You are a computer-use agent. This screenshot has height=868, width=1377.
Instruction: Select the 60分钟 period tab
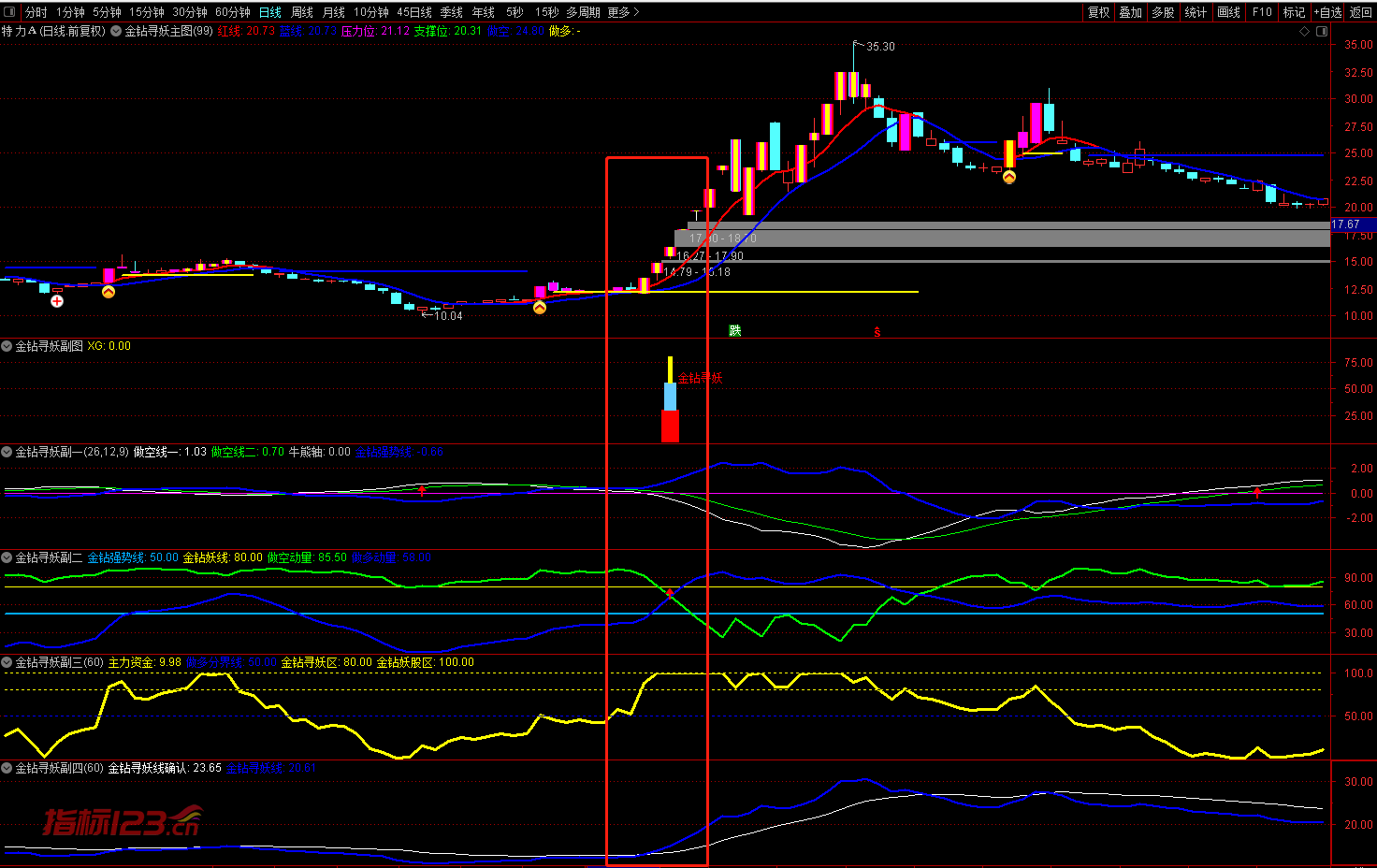pyautogui.click(x=233, y=12)
